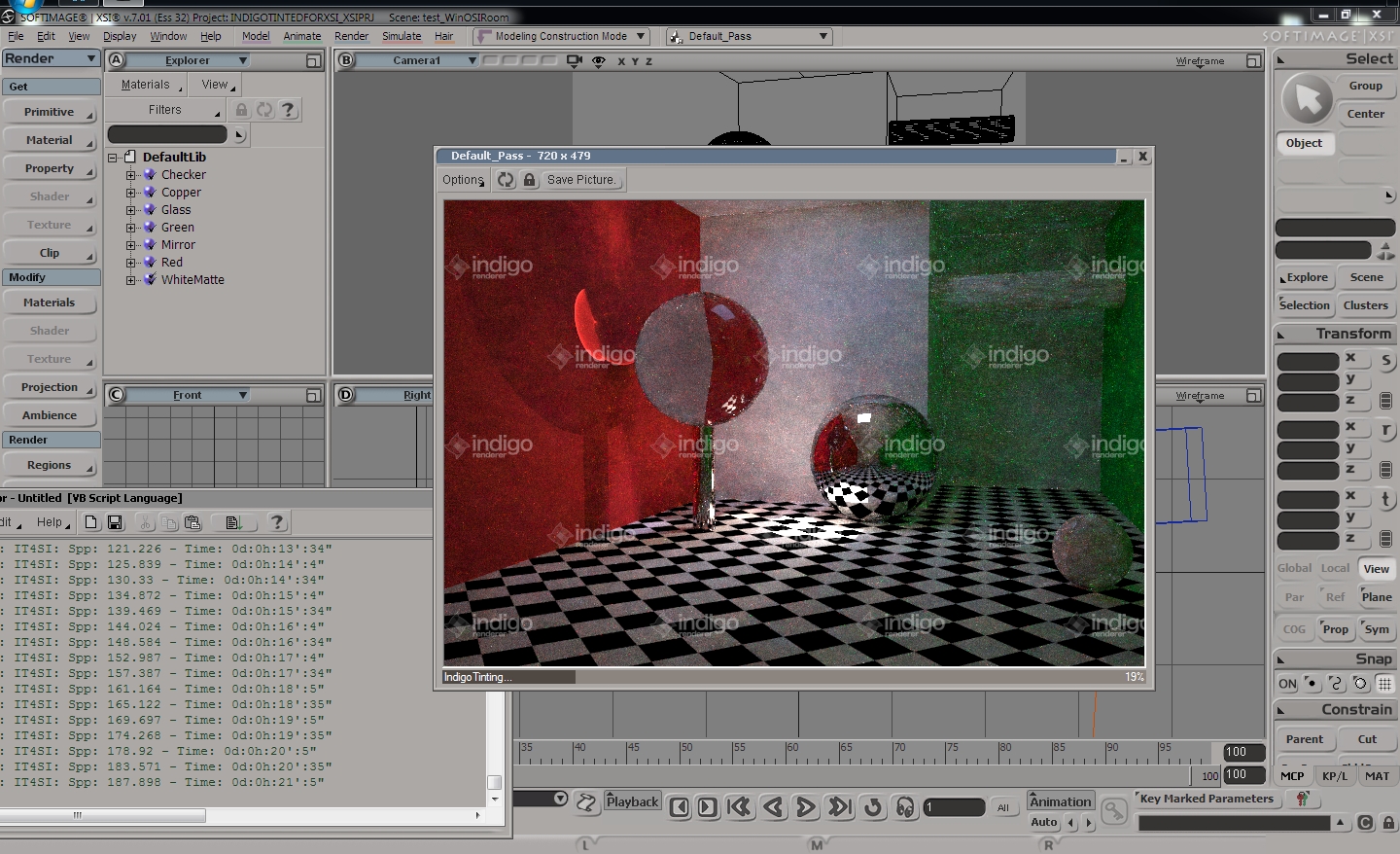Image resolution: width=1400 pixels, height=854 pixels.
Task: Click the snap to point icon
Action: (1312, 684)
